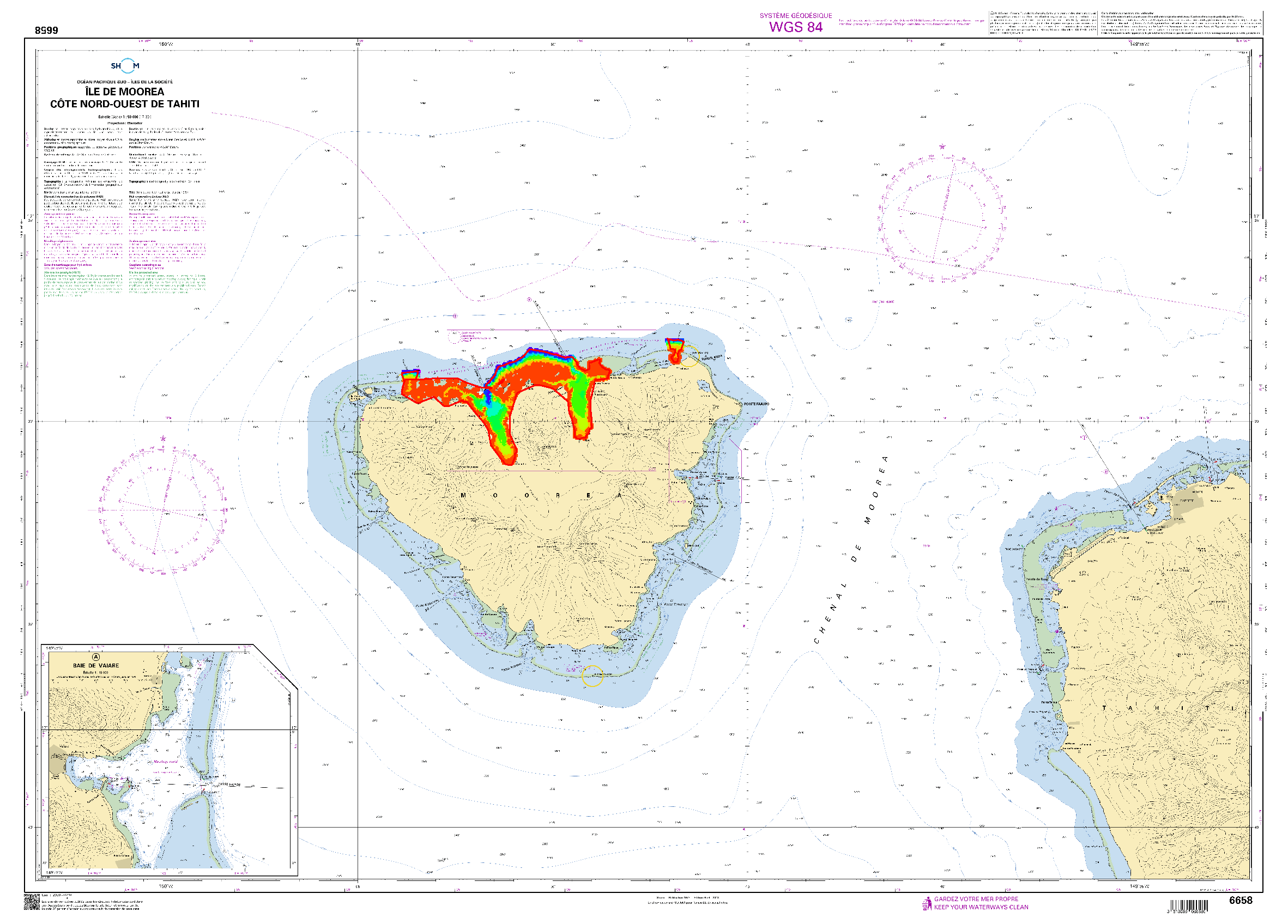Click the TAHITI island name label

point(1169,708)
